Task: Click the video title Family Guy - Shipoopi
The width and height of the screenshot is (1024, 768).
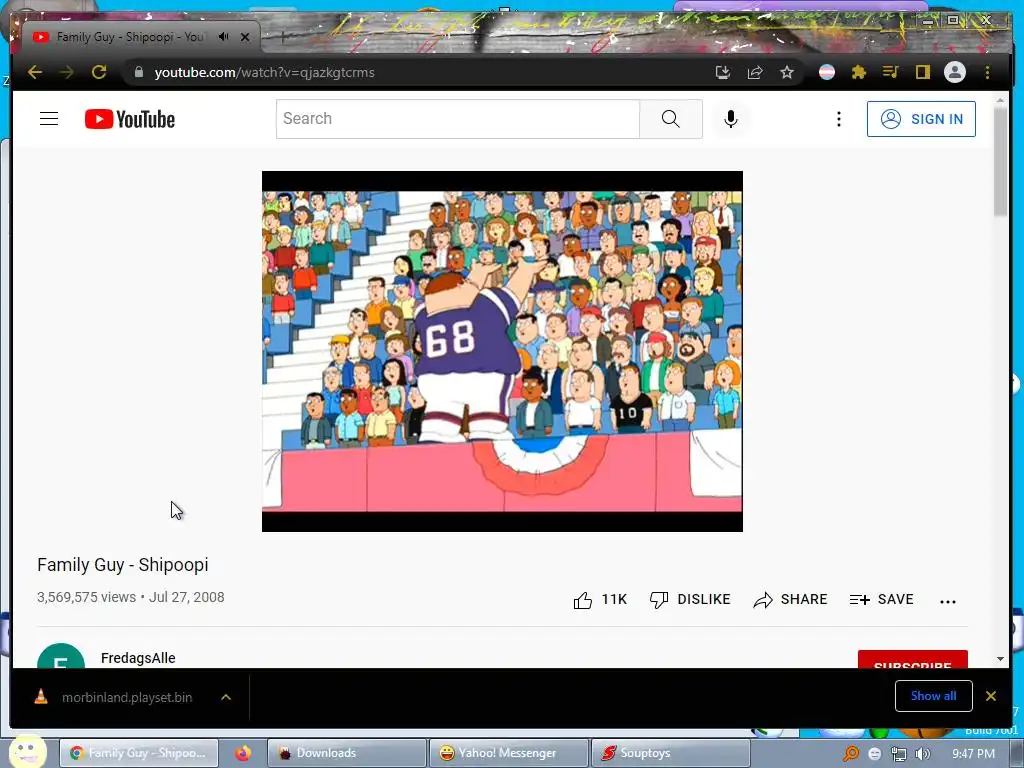Action: [123, 565]
